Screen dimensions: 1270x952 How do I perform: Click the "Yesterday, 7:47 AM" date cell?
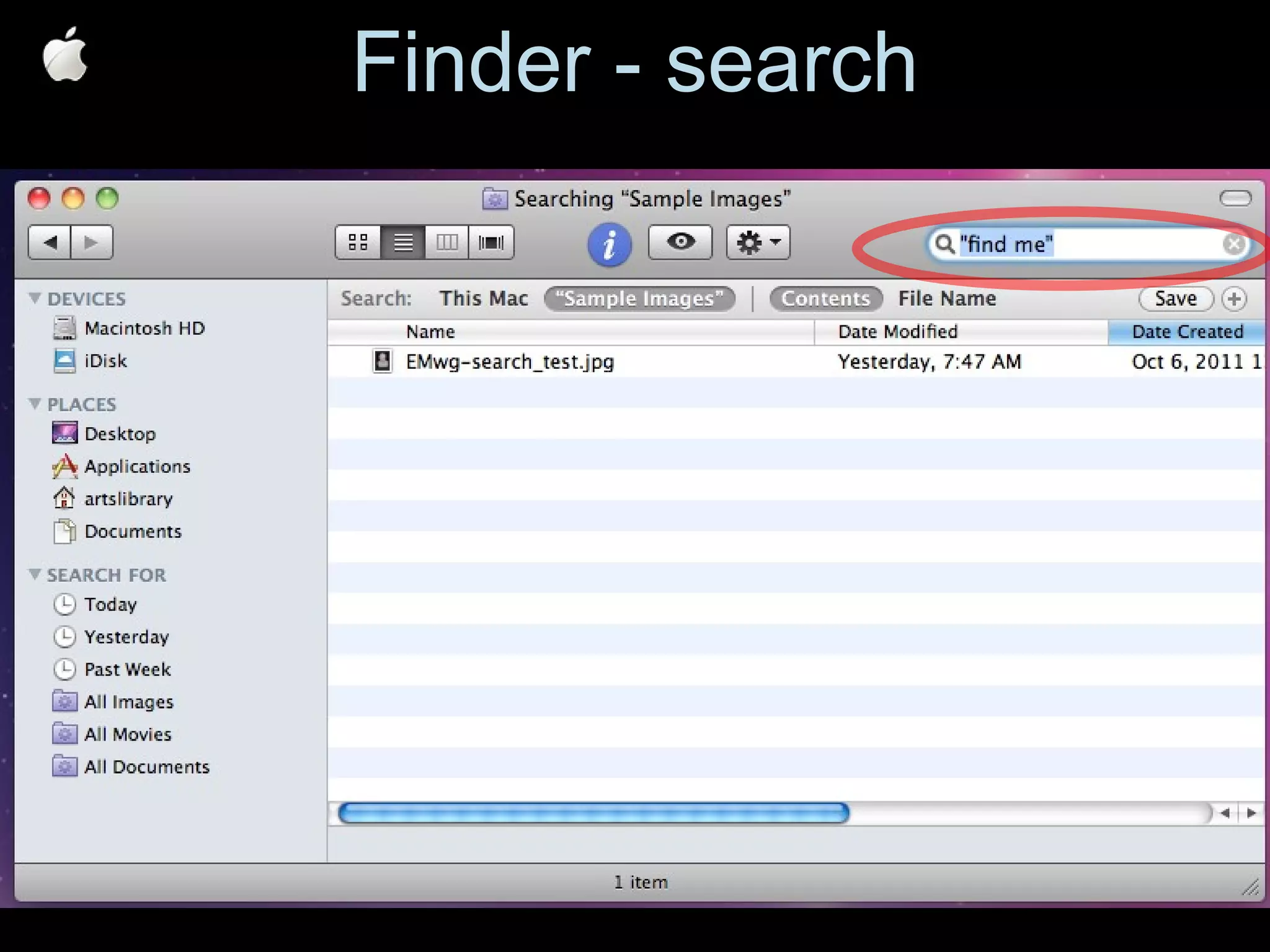pos(929,361)
